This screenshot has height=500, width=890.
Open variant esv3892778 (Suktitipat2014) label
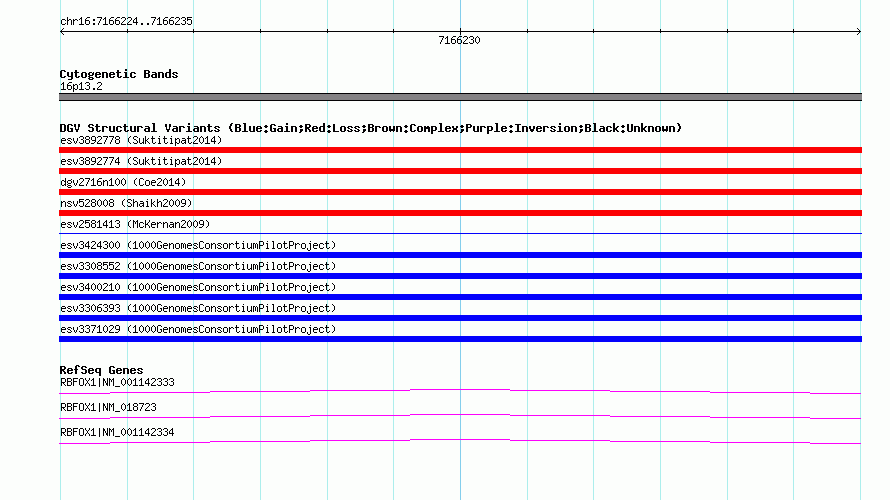pos(141,140)
